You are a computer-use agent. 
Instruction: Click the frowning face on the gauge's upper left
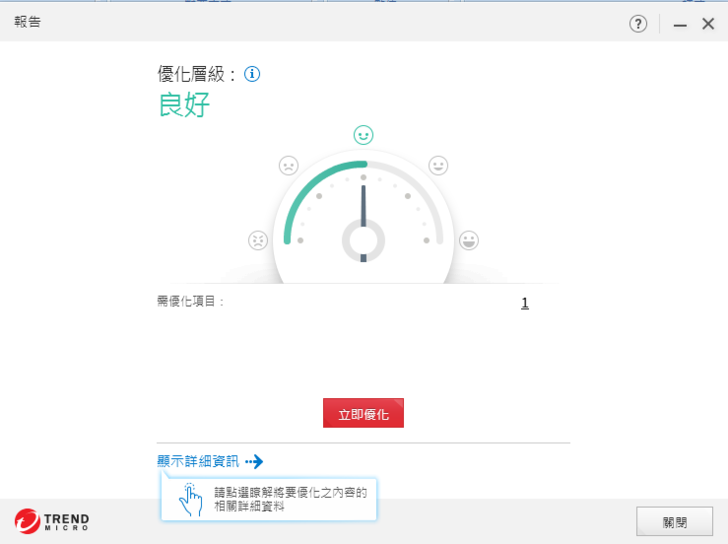288,165
